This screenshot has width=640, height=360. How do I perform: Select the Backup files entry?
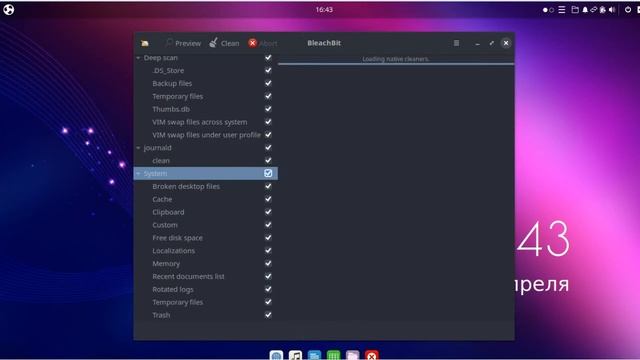pos(172,83)
